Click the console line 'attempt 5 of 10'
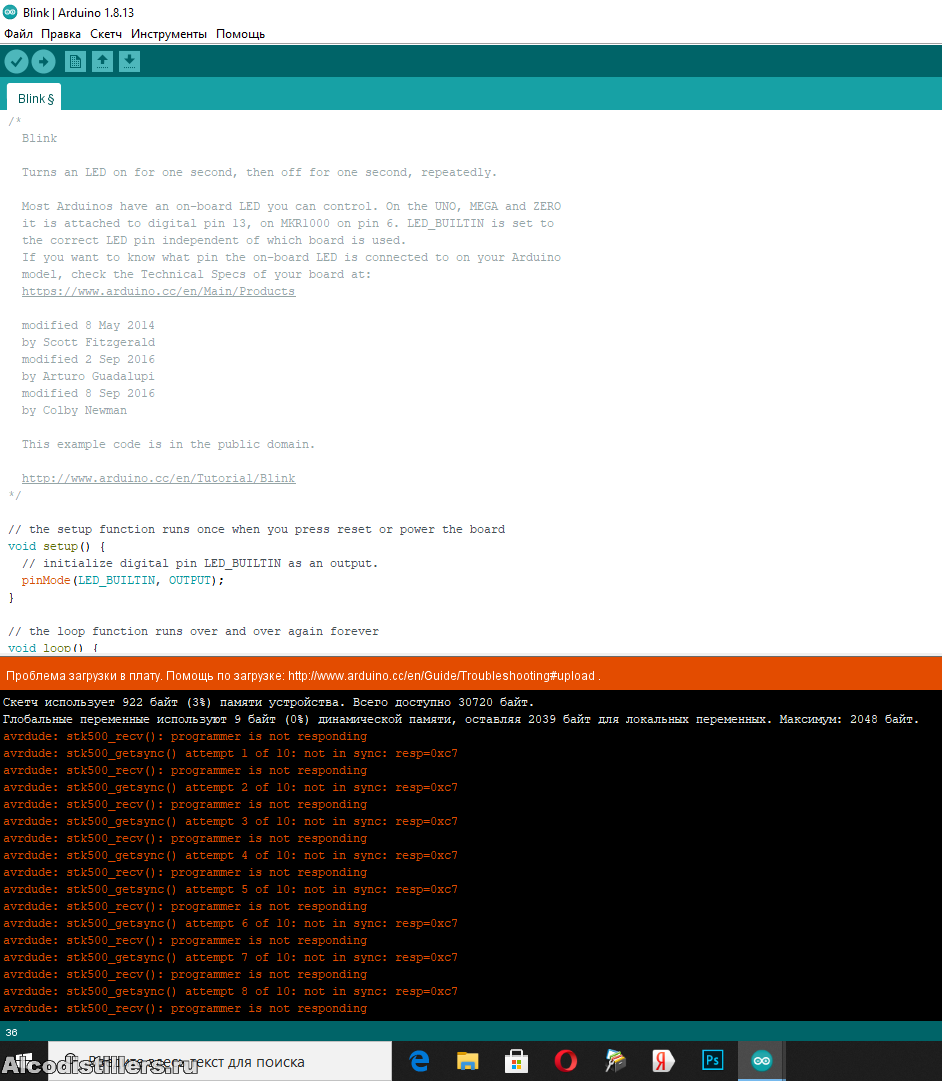The height and width of the screenshot is (1081, 942). point(230,889)
